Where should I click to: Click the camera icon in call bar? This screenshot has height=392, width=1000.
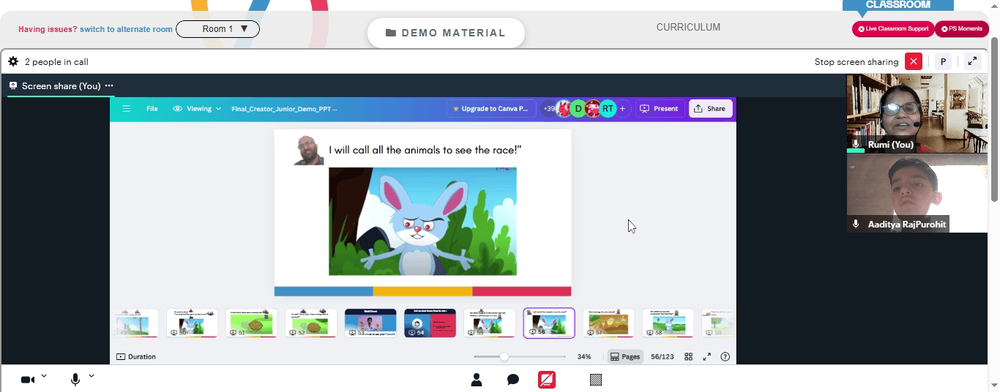point(27,379)
